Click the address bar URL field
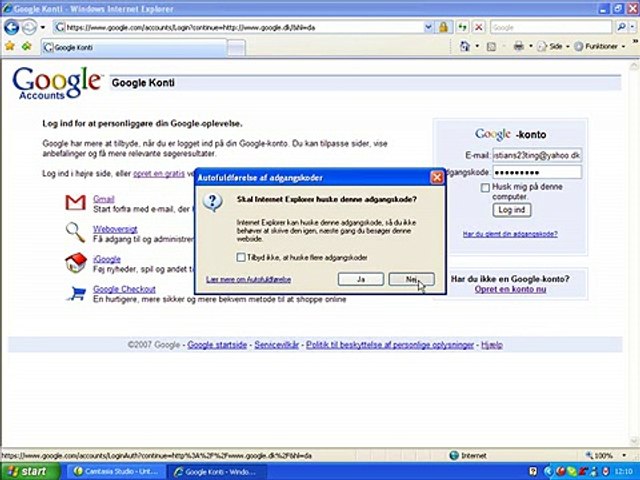Screen dimensions: 640x480 point(239,27)
